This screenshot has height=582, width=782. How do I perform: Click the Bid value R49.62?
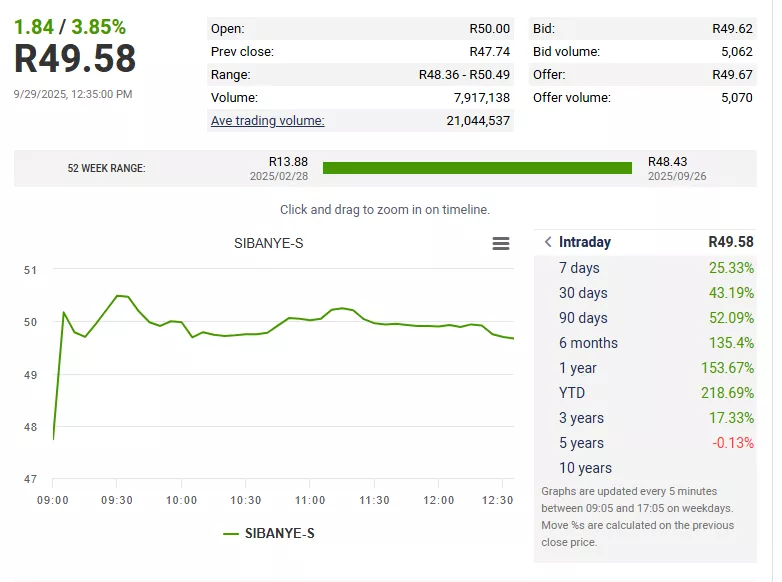pyautogui.click(x=732, y=29)
